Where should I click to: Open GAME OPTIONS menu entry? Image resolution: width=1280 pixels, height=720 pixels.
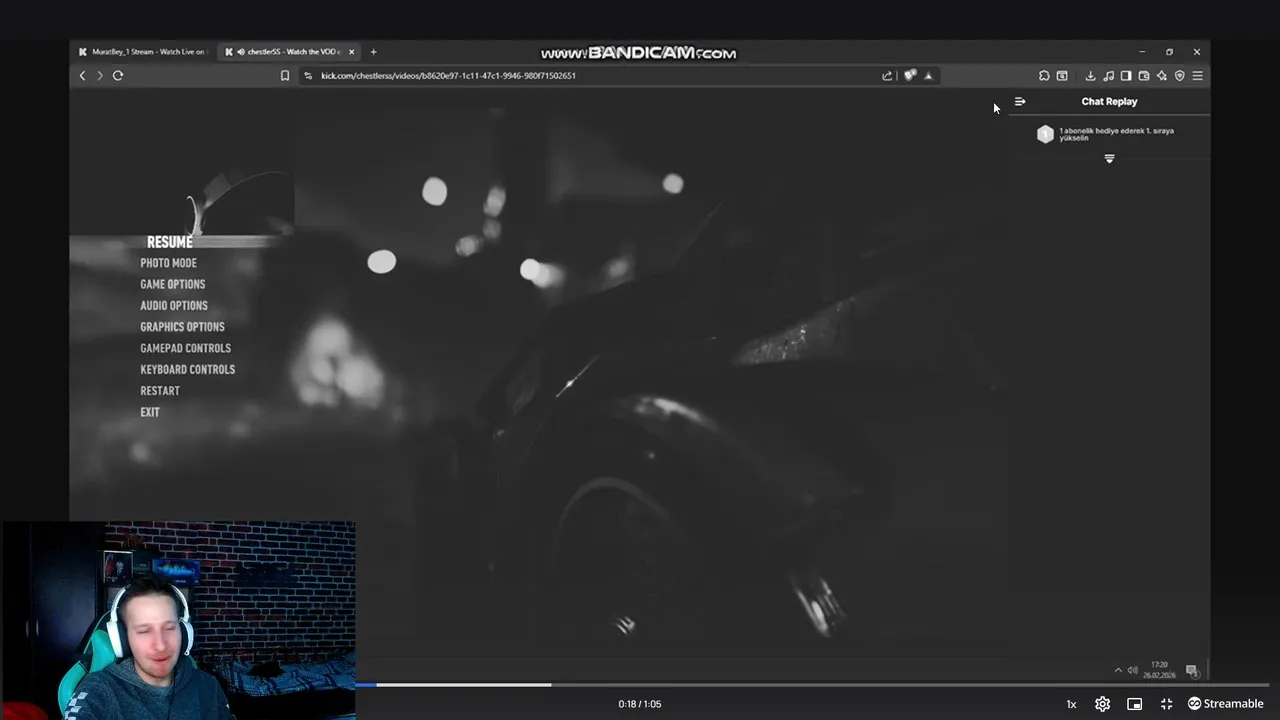point(173,284)
